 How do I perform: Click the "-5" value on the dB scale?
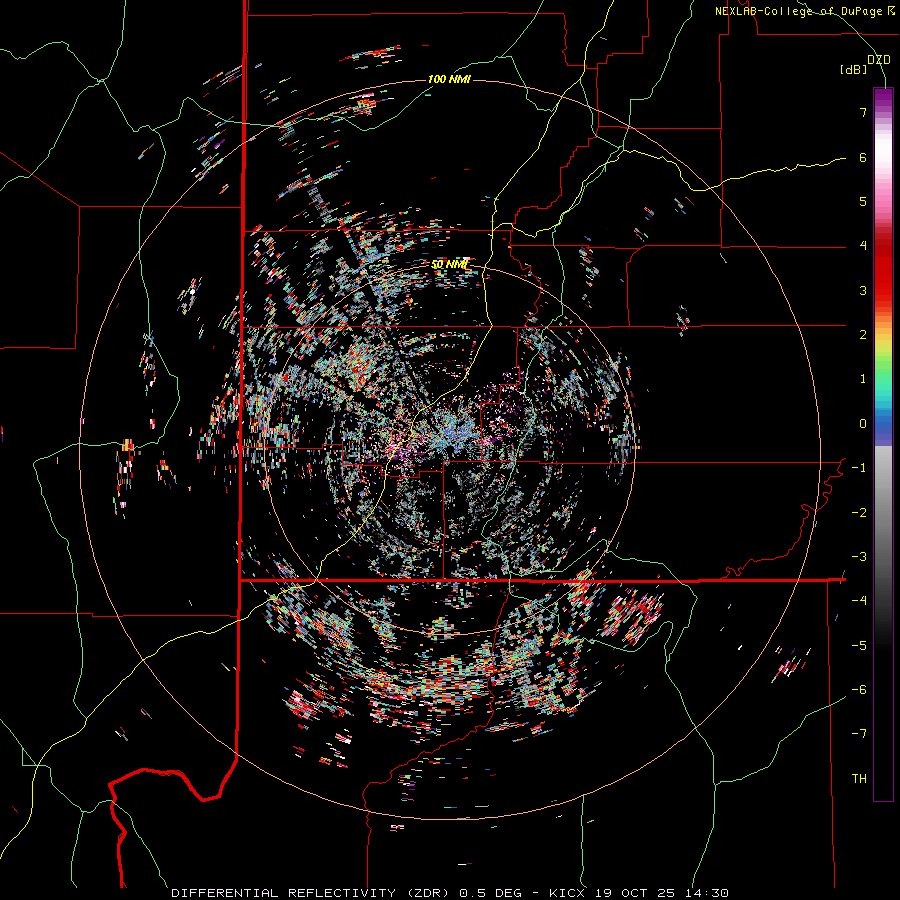(859, 646)
